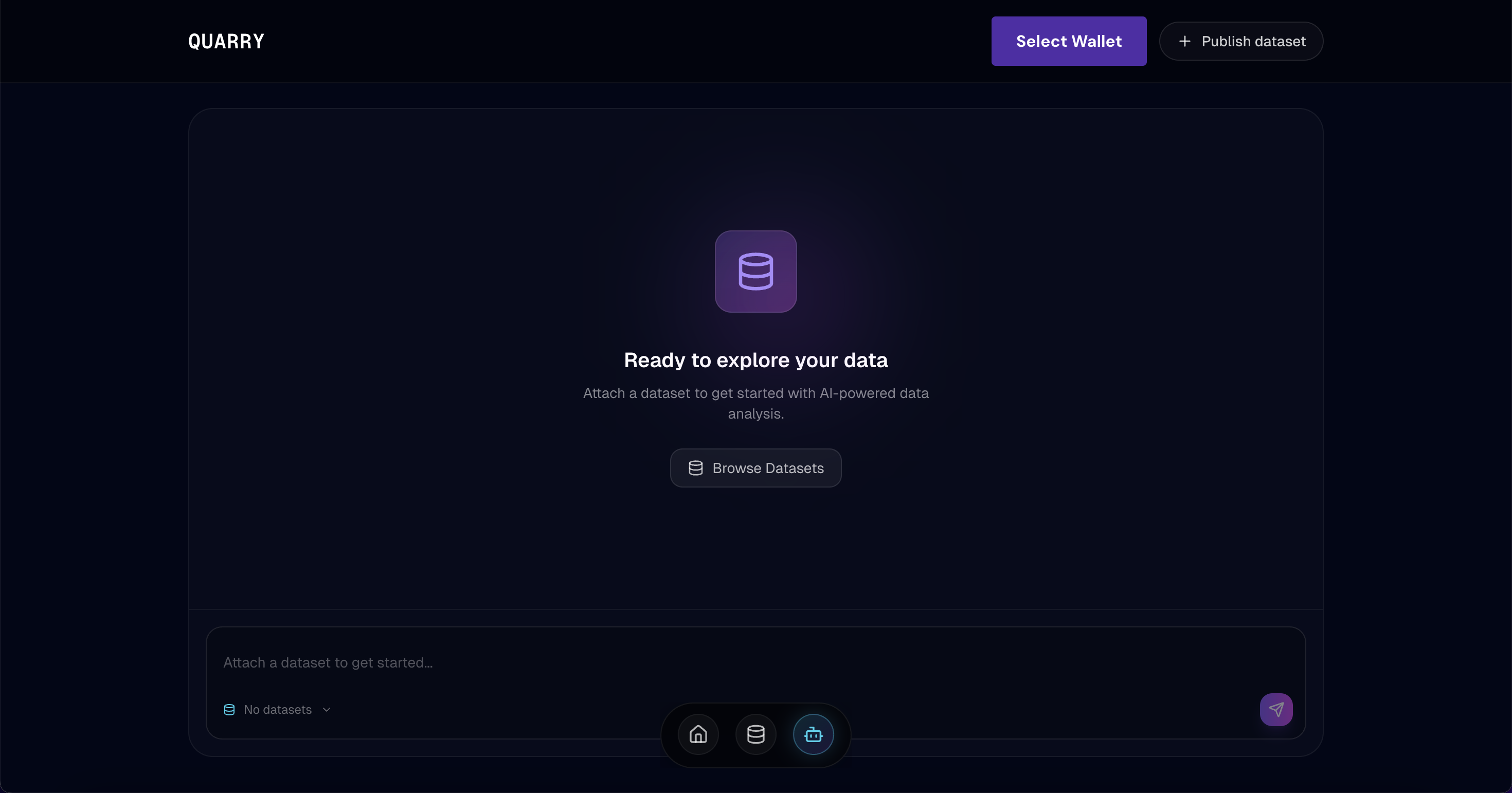Image resolution: width=1512 pixels, height=793 pixels.
Task: Click the AI-powered data analysis subtitle
Action: [755, 403]
